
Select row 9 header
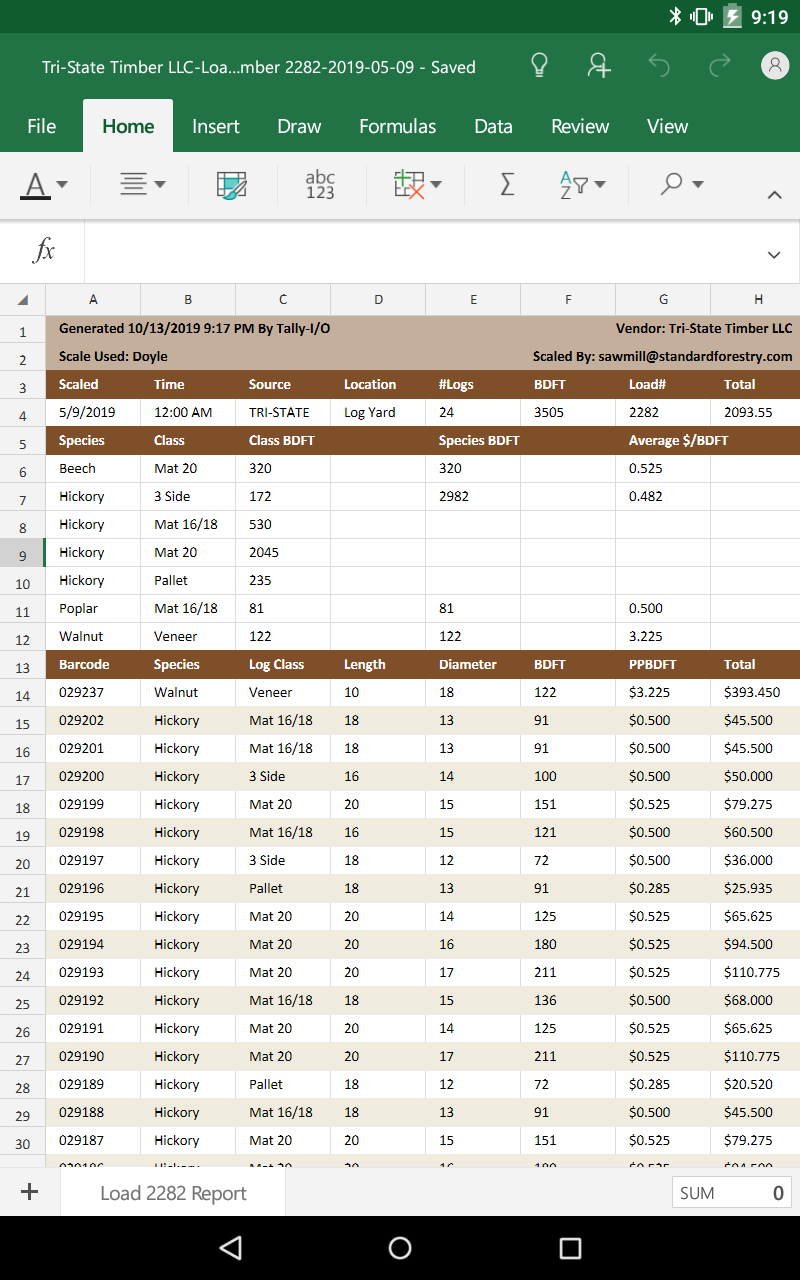[23, 554]
